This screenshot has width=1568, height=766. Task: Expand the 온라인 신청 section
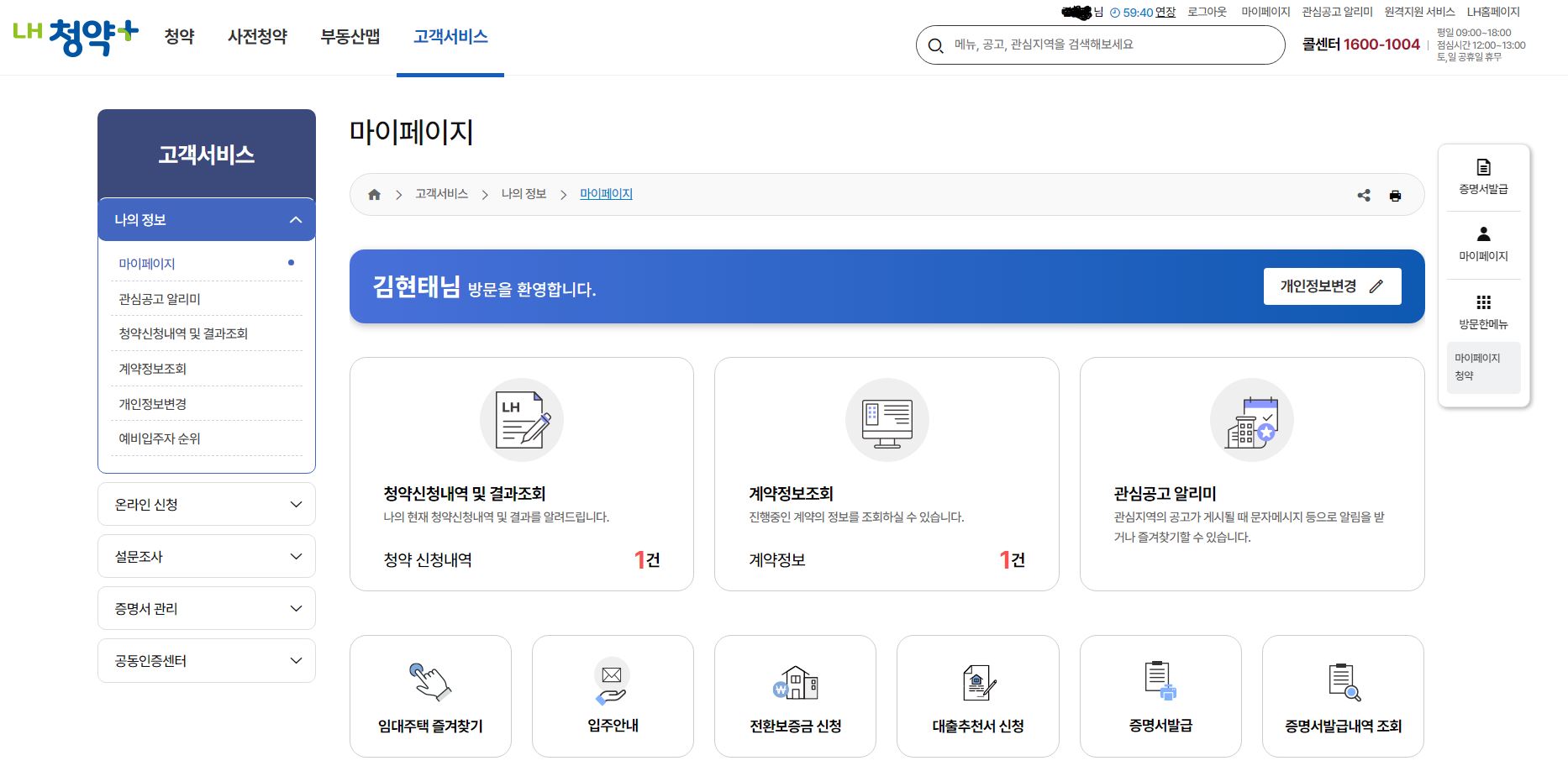pos(206,504)
